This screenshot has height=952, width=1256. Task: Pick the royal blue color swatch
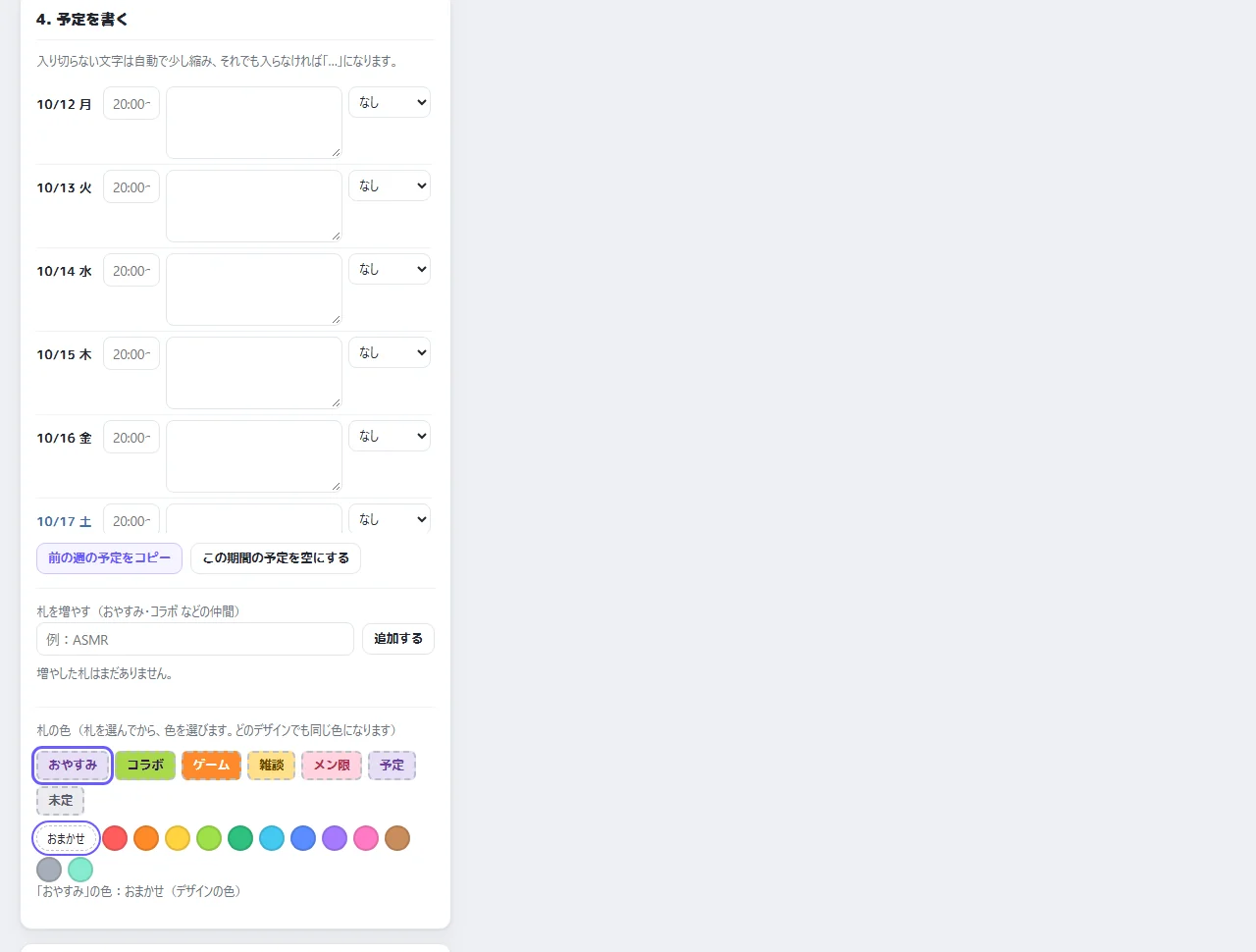303,838
